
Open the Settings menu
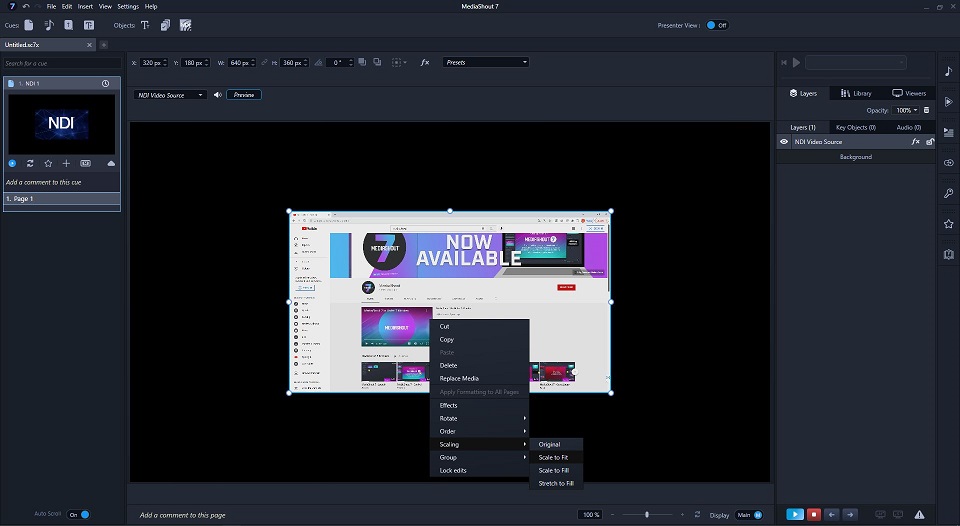[x=128, y=6]
